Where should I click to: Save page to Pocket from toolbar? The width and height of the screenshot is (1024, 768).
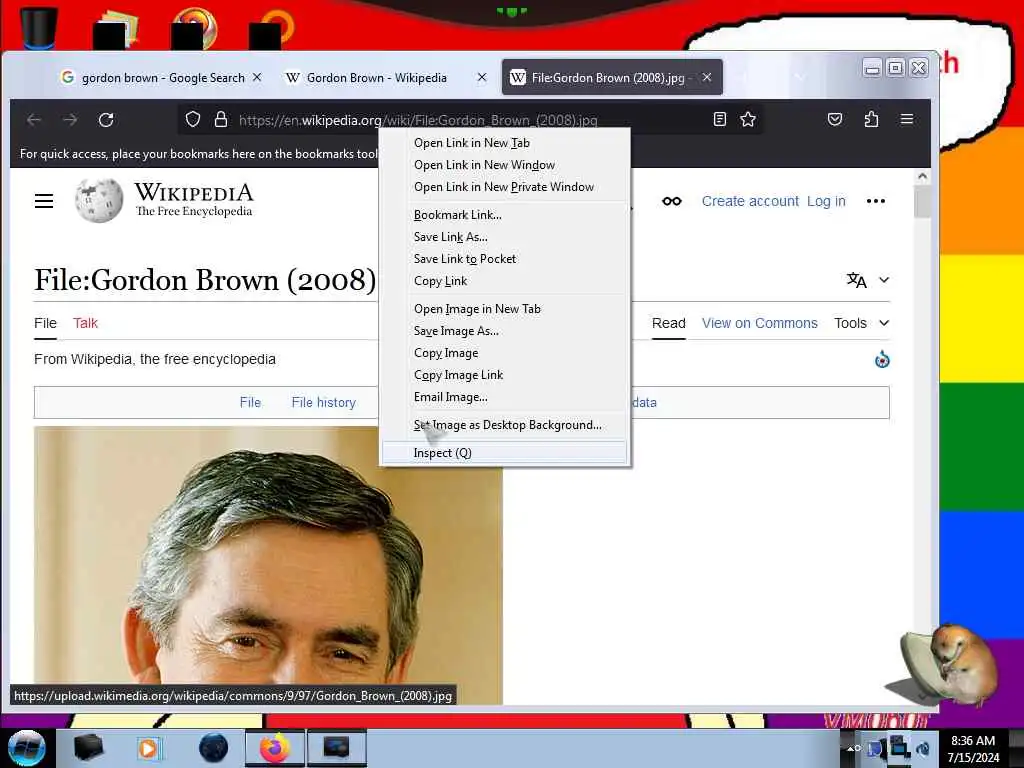(835, 119)
